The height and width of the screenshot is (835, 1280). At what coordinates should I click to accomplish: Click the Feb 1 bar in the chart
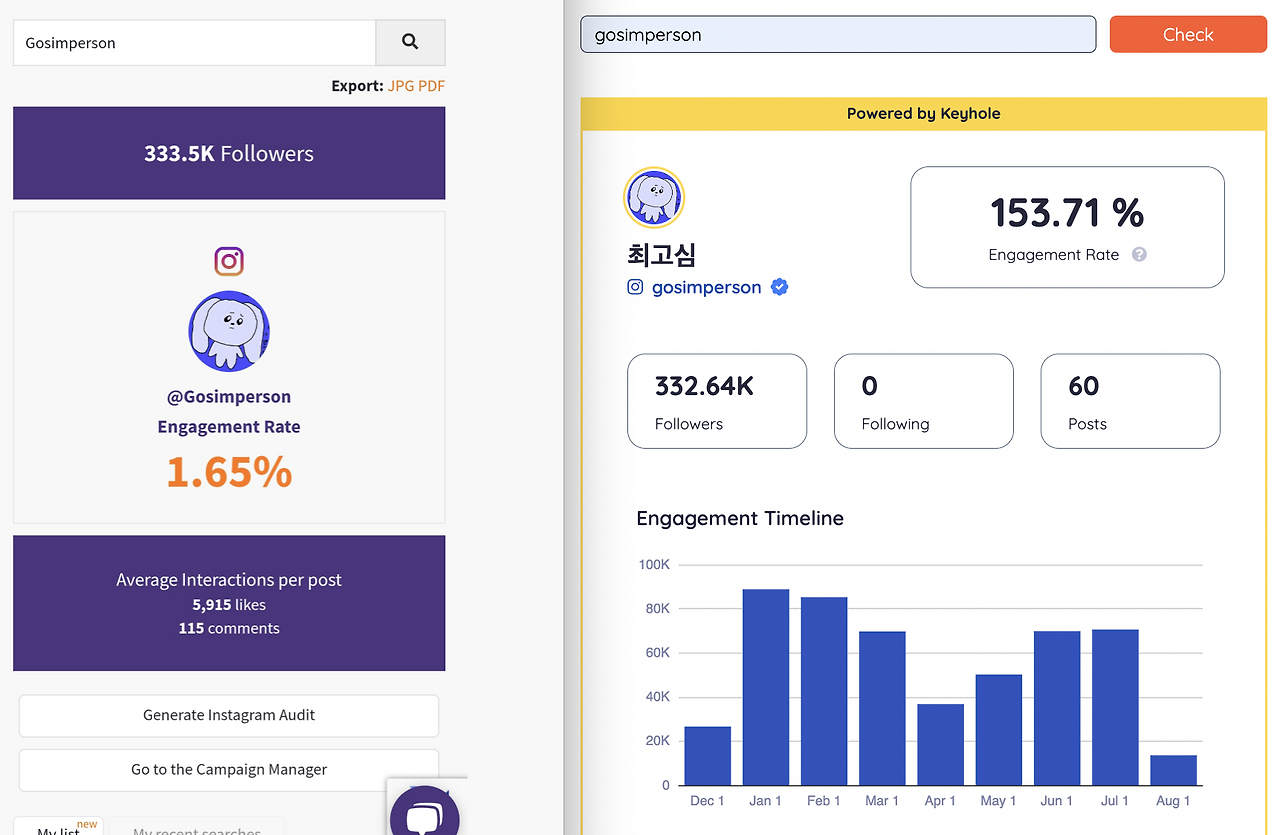[x=824, y=692]
